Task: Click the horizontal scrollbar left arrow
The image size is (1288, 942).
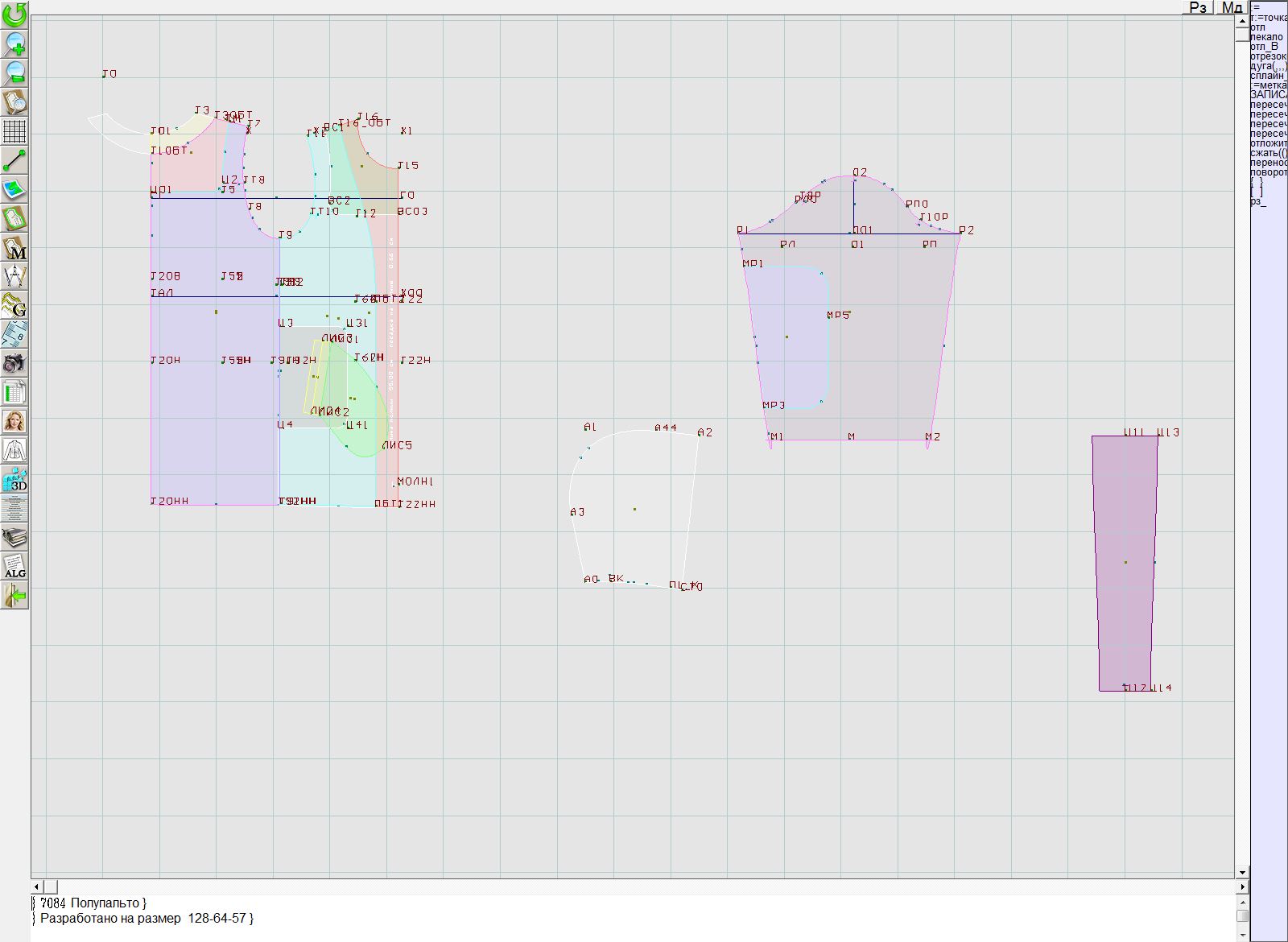Action: (37, 886)
